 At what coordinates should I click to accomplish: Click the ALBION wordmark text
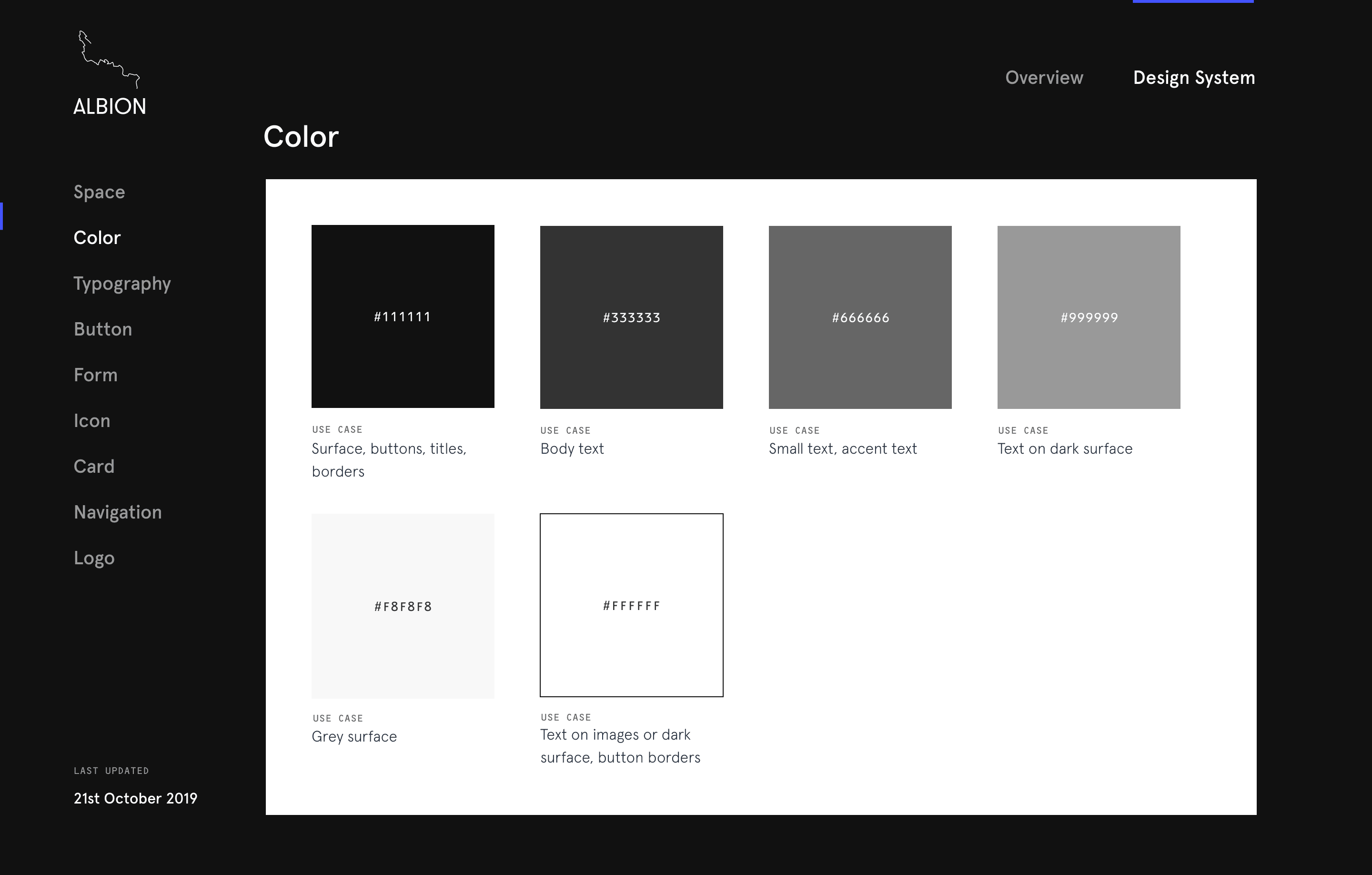pyautogui.click(x=110, y=107)
